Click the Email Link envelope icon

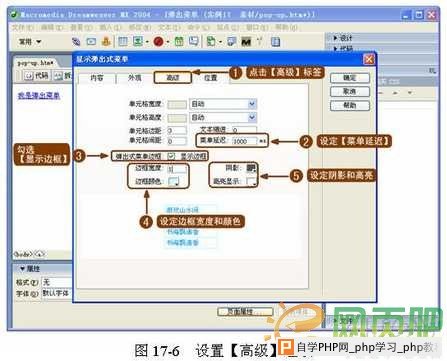click(91, 42)
